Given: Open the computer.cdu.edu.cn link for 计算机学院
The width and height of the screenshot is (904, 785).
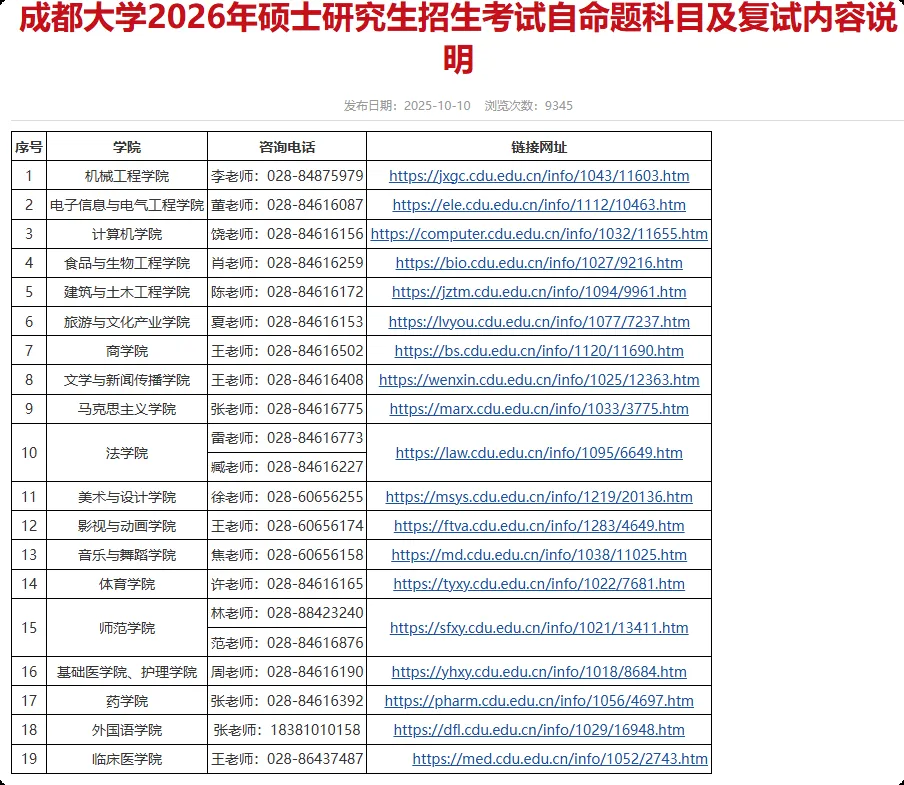Looking at the screenshot, I should point(539,234).
